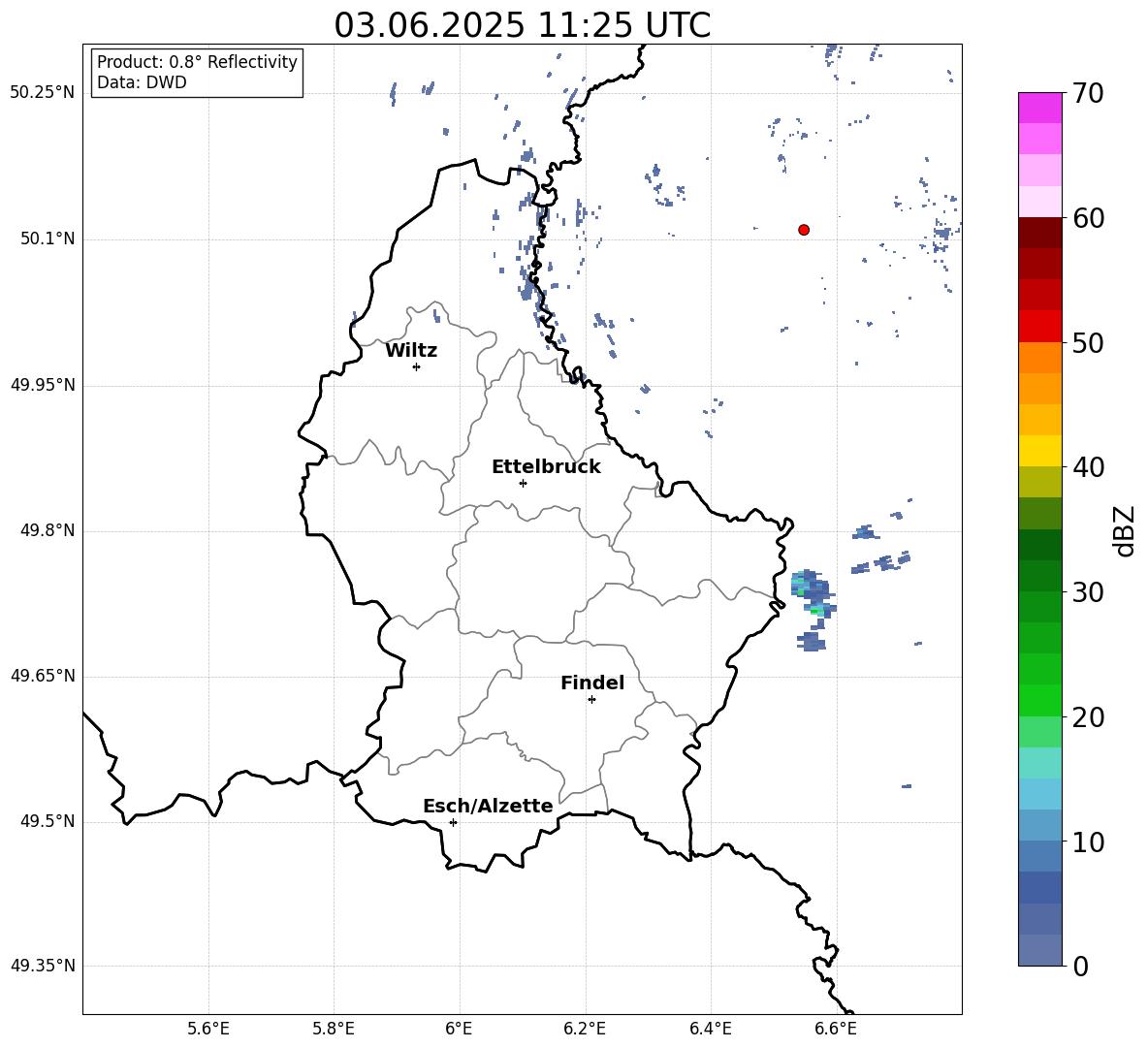Image resolution: width=1148 pixels, height=1048 pixels.
Task: Click the bright red 50 dBZ colorbar segment
Action: 1040,327
